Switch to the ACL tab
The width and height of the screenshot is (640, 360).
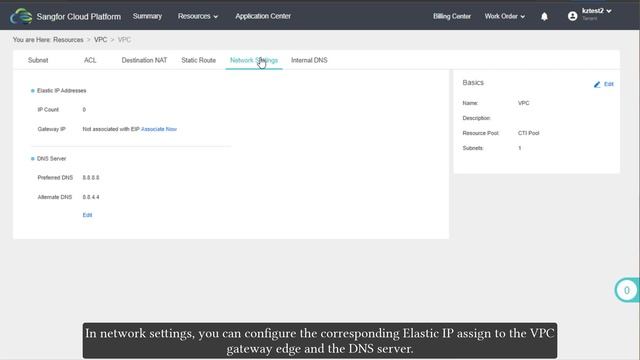point(90,60)
